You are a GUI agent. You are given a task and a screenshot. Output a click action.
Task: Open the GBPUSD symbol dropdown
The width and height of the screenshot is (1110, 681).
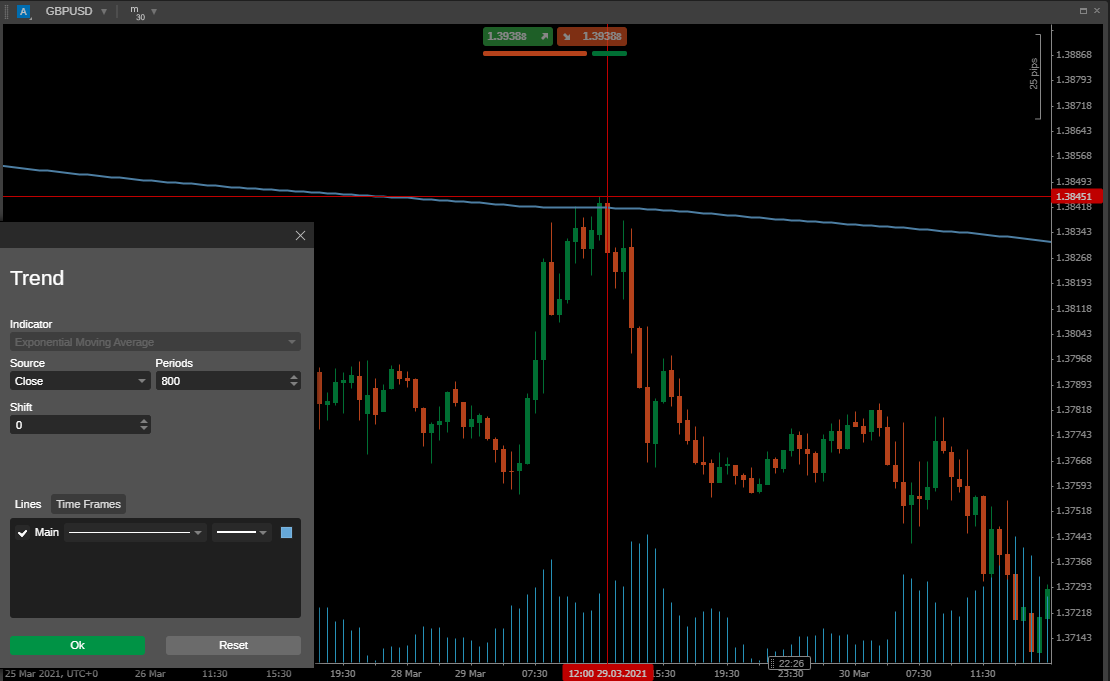tap(103, 11)
